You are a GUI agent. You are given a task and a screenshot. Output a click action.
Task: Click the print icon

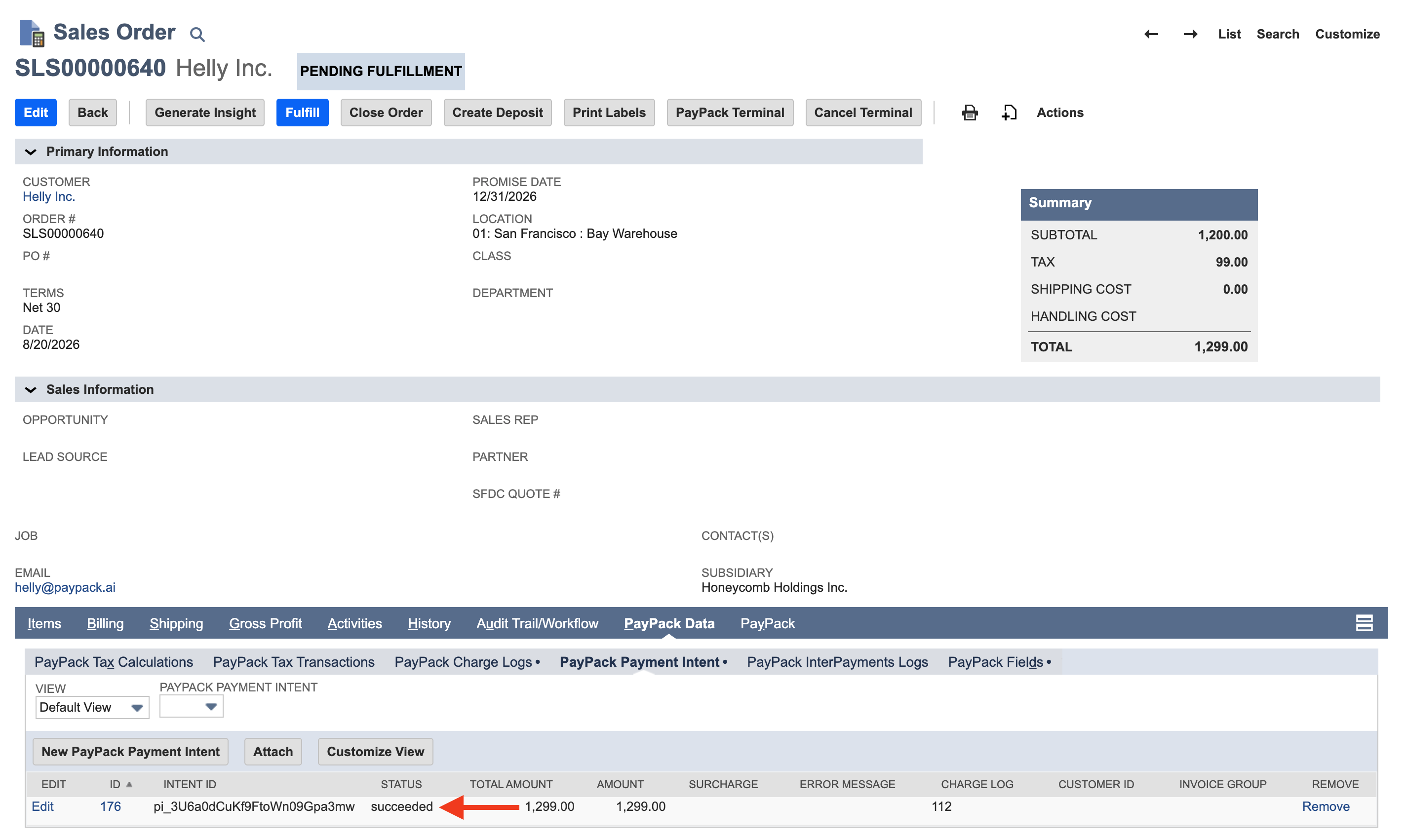970,113
